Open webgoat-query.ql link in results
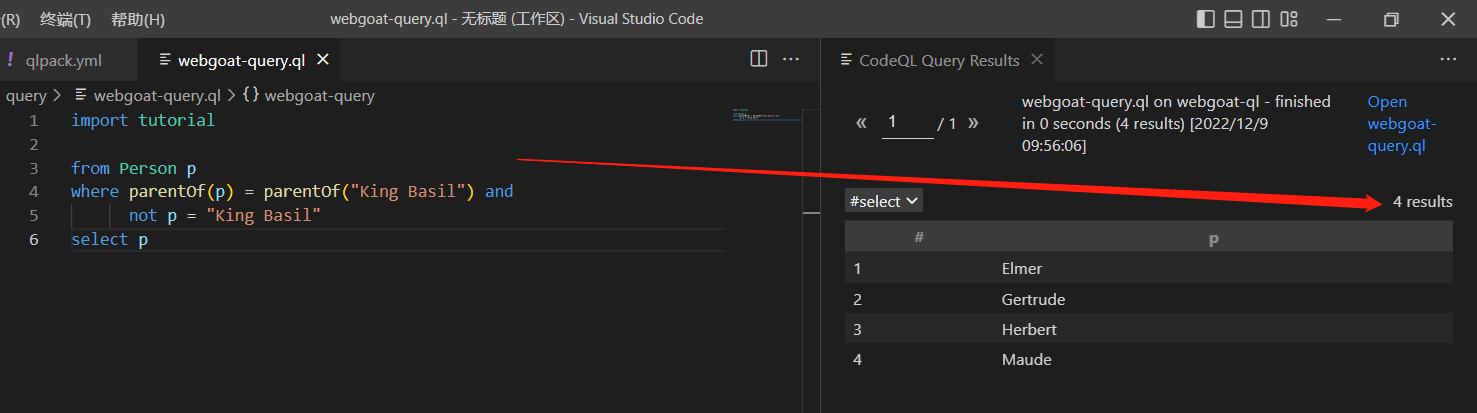The height and width of the screenshot is (413, 1477). point(1401,124)
